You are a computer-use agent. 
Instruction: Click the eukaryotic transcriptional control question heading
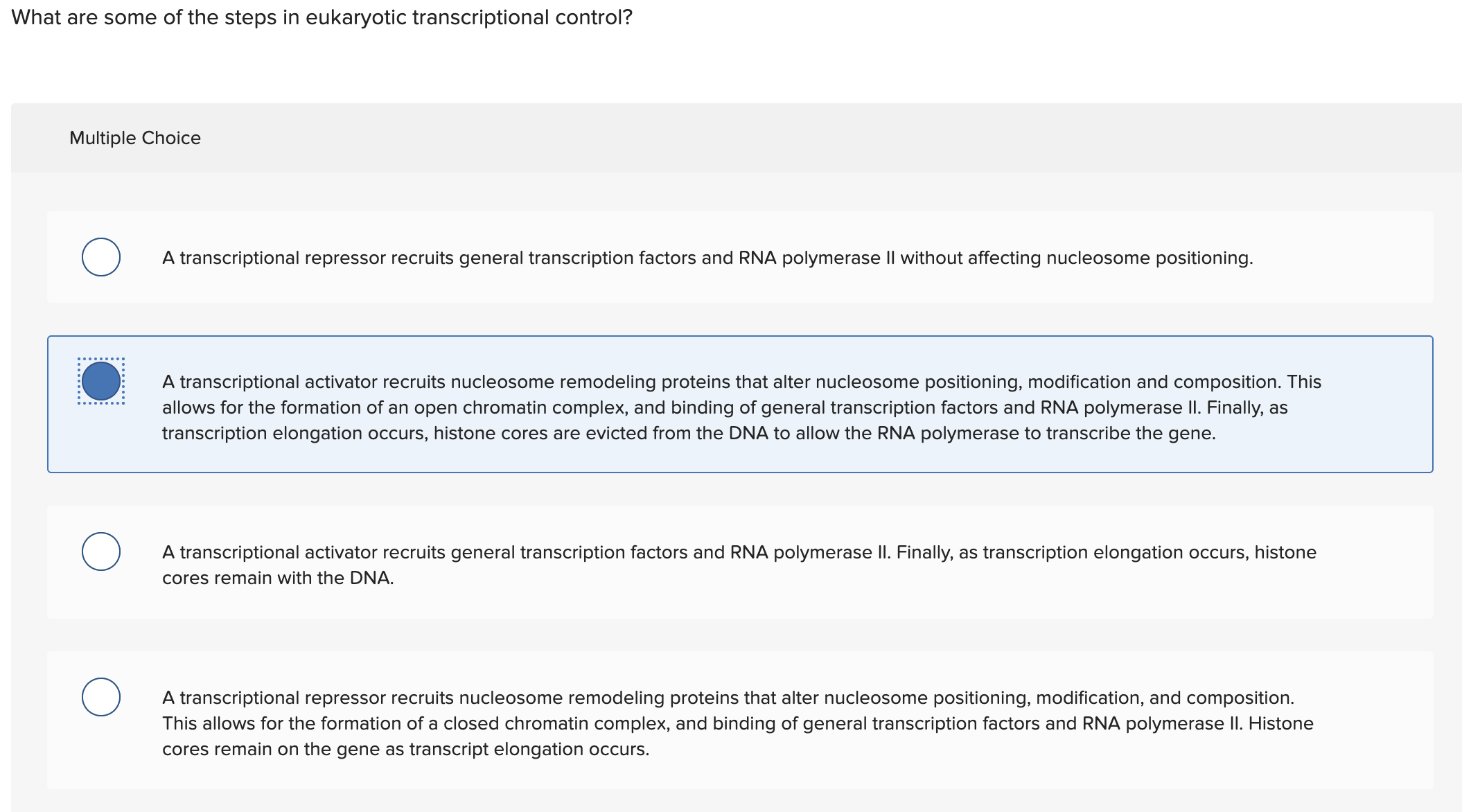click(322, 17)
